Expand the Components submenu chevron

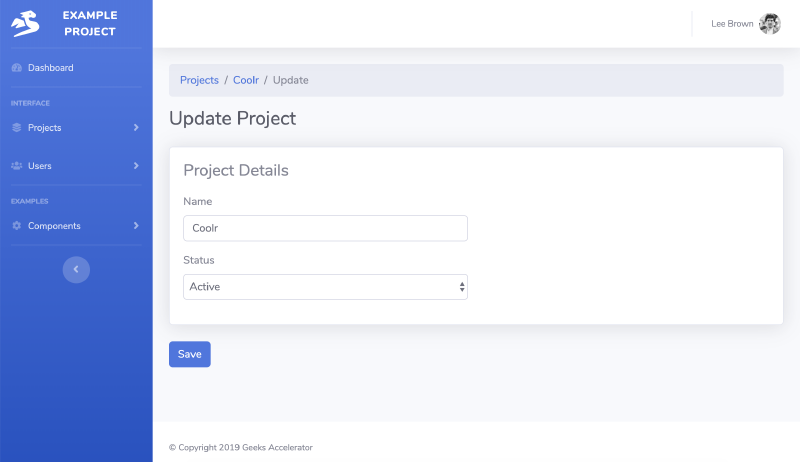[x=136, y=226]
